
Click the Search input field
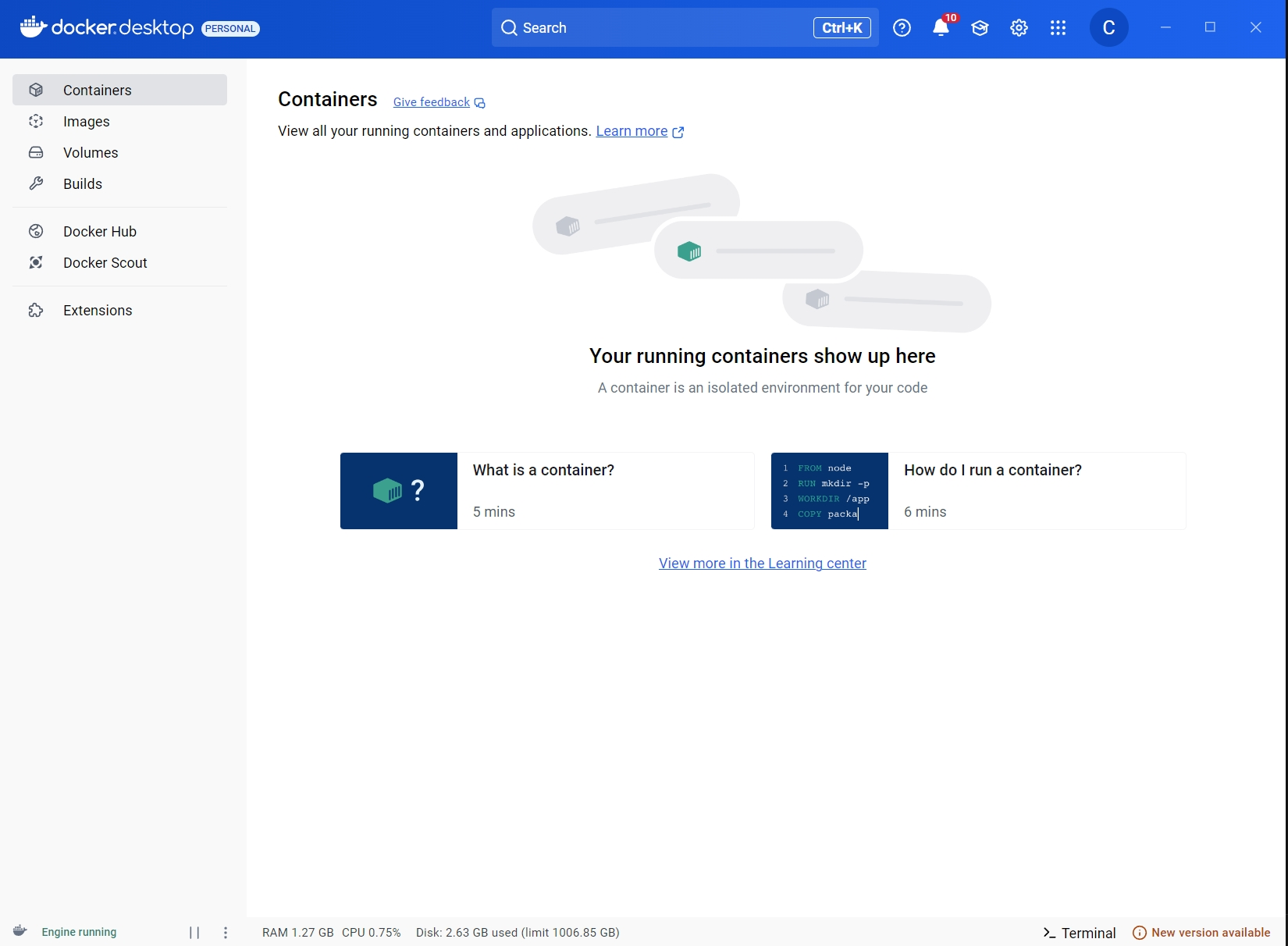(x=656, y=28)
